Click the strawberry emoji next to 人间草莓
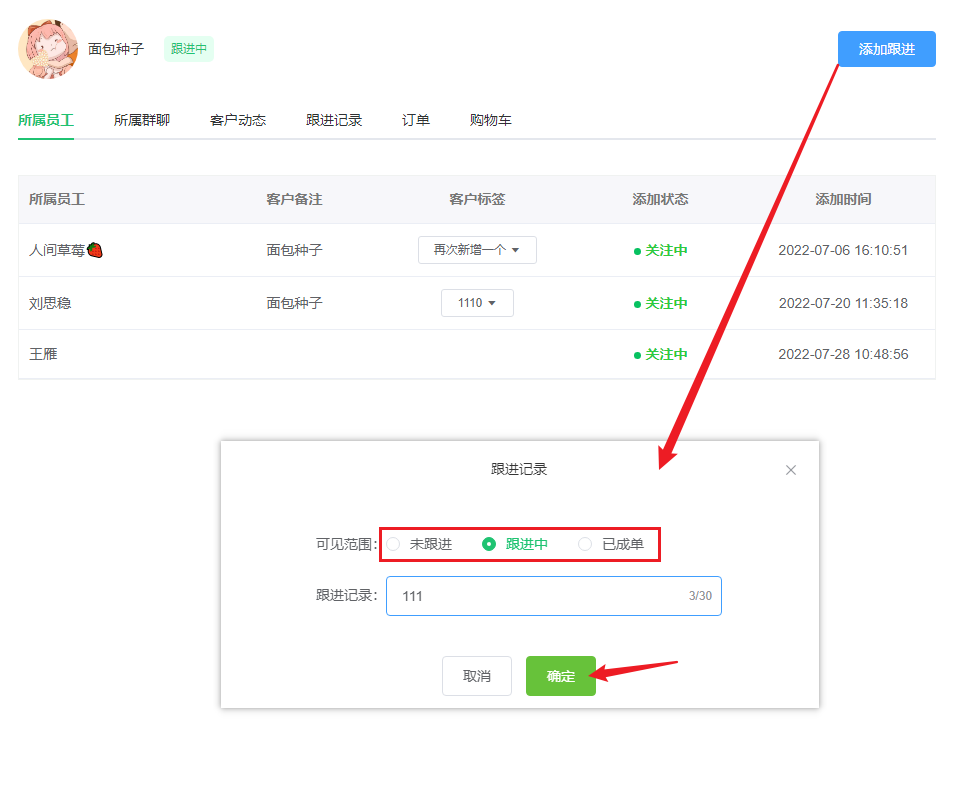The width and height of the screenshot is (957, 789). [x=98, y=250]
